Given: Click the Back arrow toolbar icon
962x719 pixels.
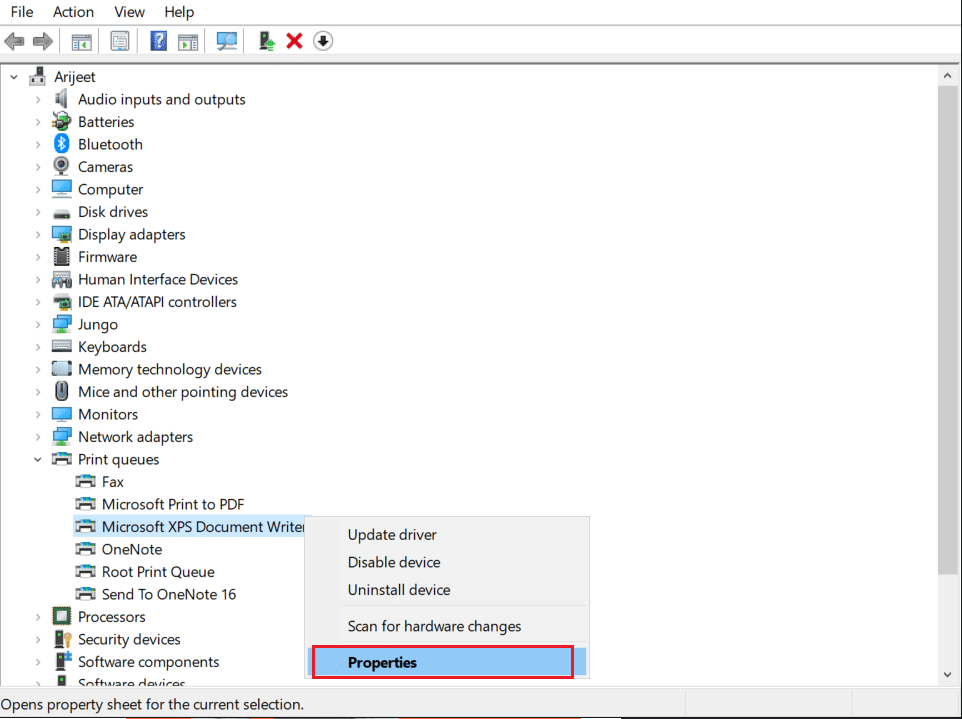Looking at the screenshot, I should [x=14, y=42].
